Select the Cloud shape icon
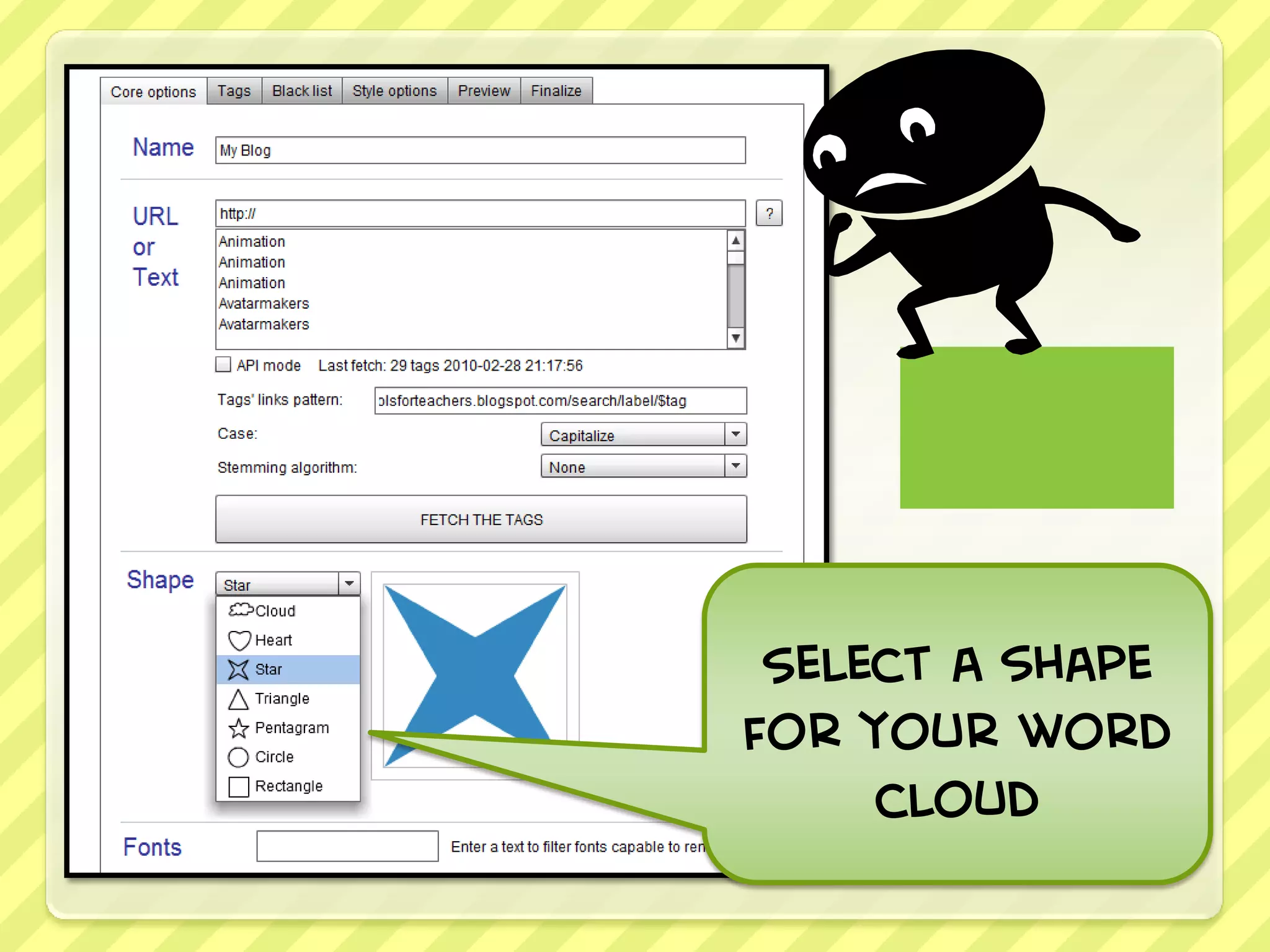The height and width of the screenshot is (952, 1270). coord(241,610)
